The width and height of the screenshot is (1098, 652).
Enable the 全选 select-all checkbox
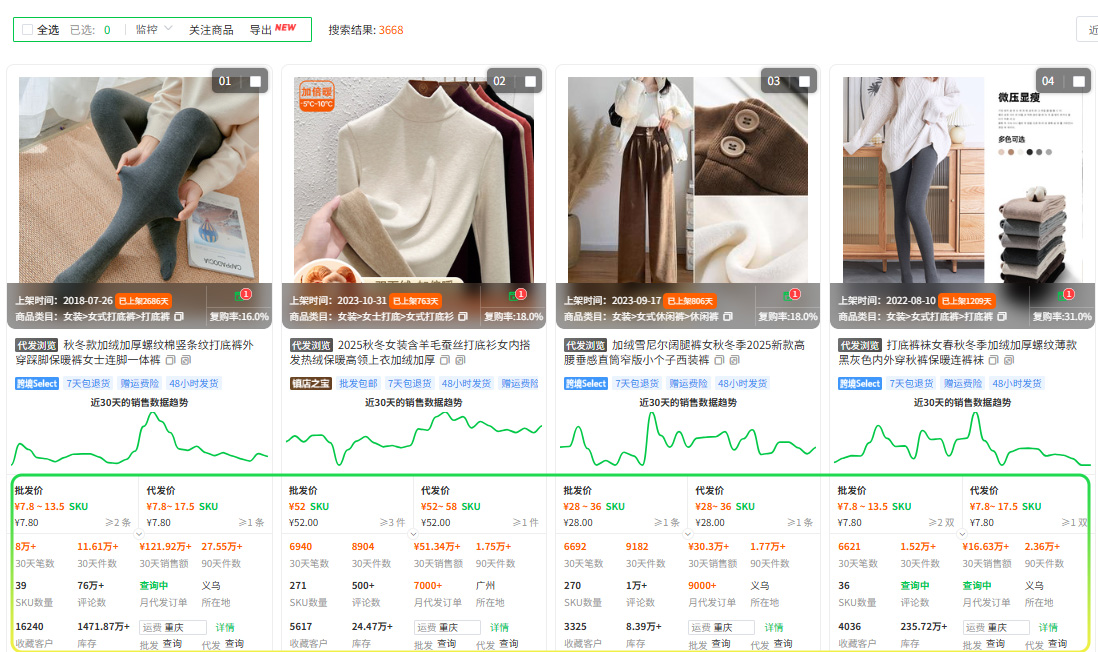click(27, 28)
